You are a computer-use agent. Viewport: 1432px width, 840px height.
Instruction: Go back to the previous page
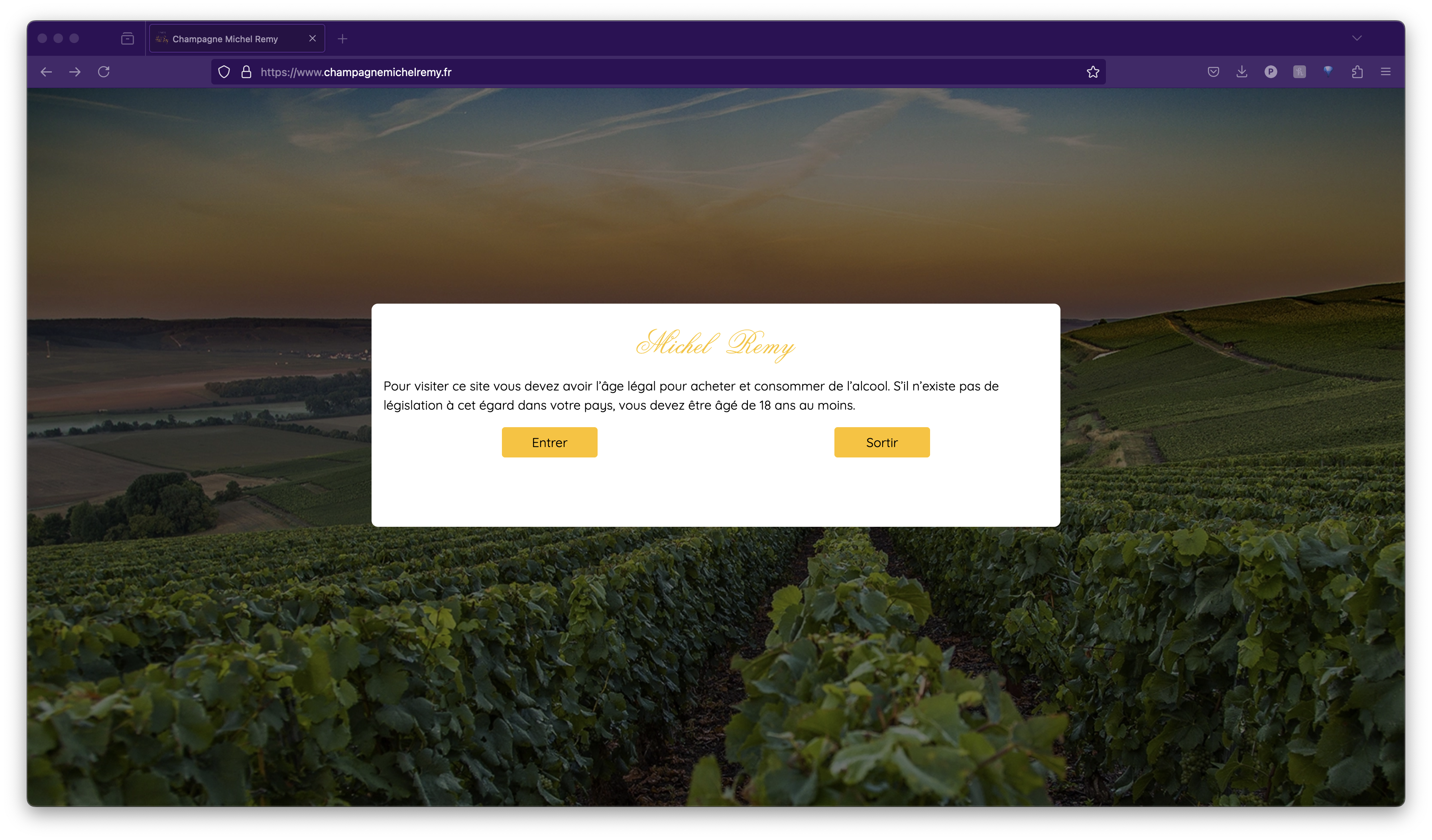pyautogui.click(x=46, y=72)
